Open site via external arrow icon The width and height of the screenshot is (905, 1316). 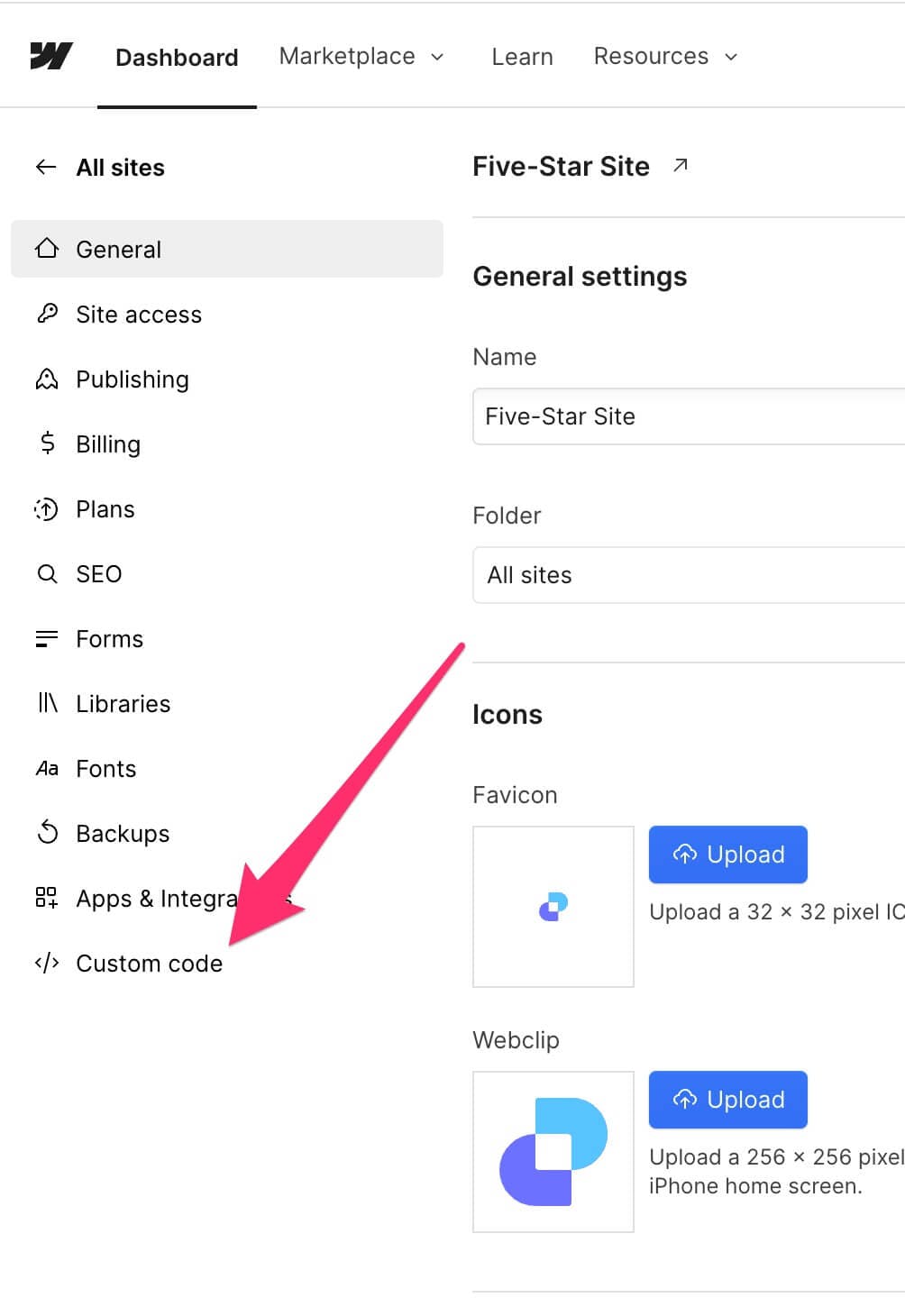681,165
